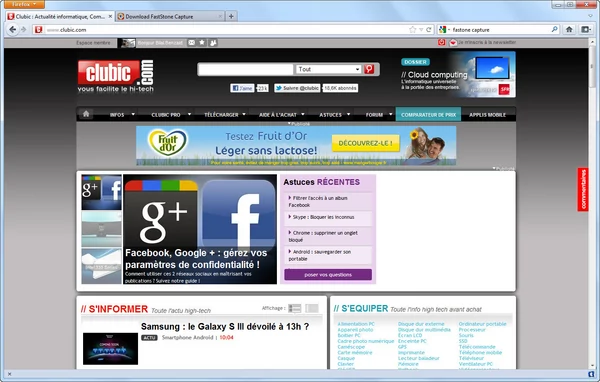
Task: Open Clubic home via house icon in navbar
Action: click(86, 114)
